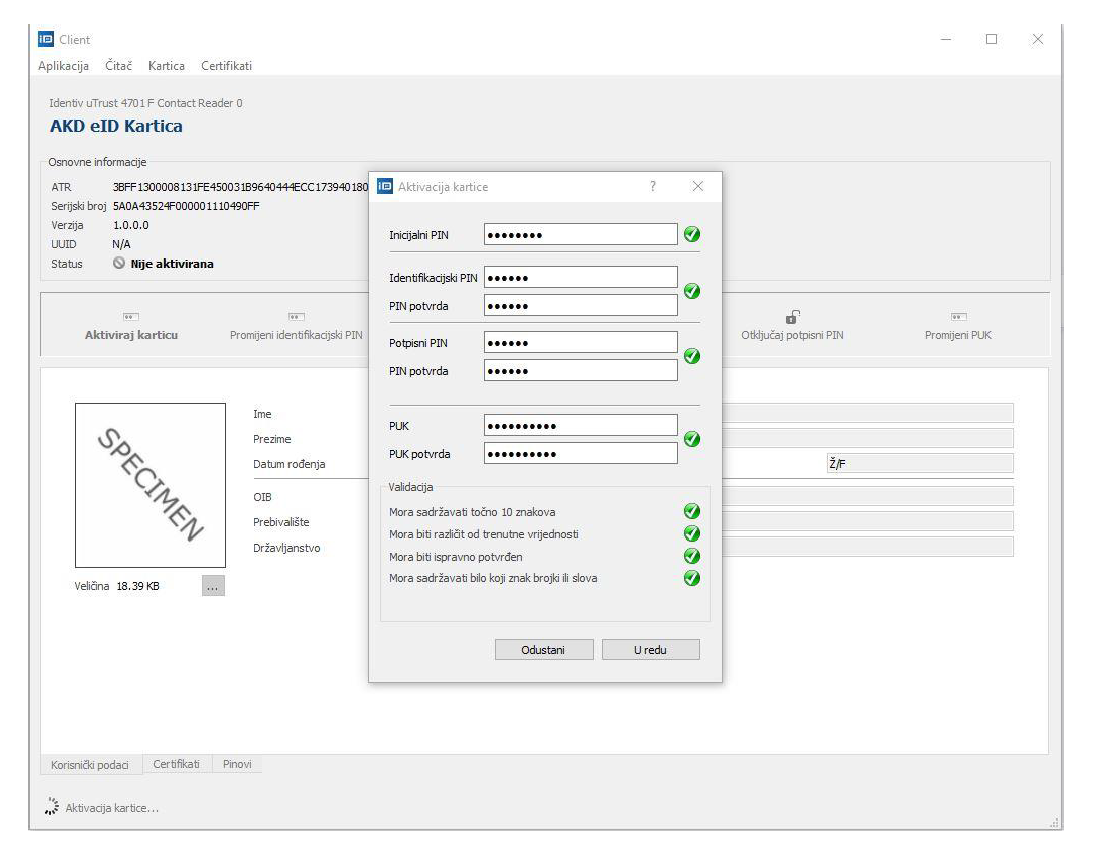Switch to the bottom Certifikati tab
The height and width of the screenshot is (843, 1113).
pyautogui.click(x=176, y=765)
